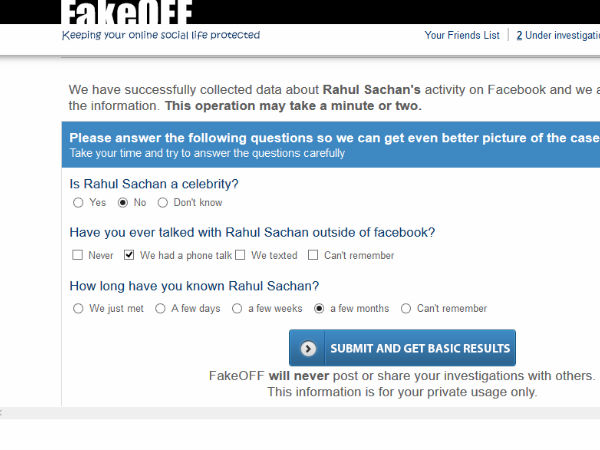Uncheck We had a phone talk
Screen dimensions: 600x450
(x=129, y=255)
